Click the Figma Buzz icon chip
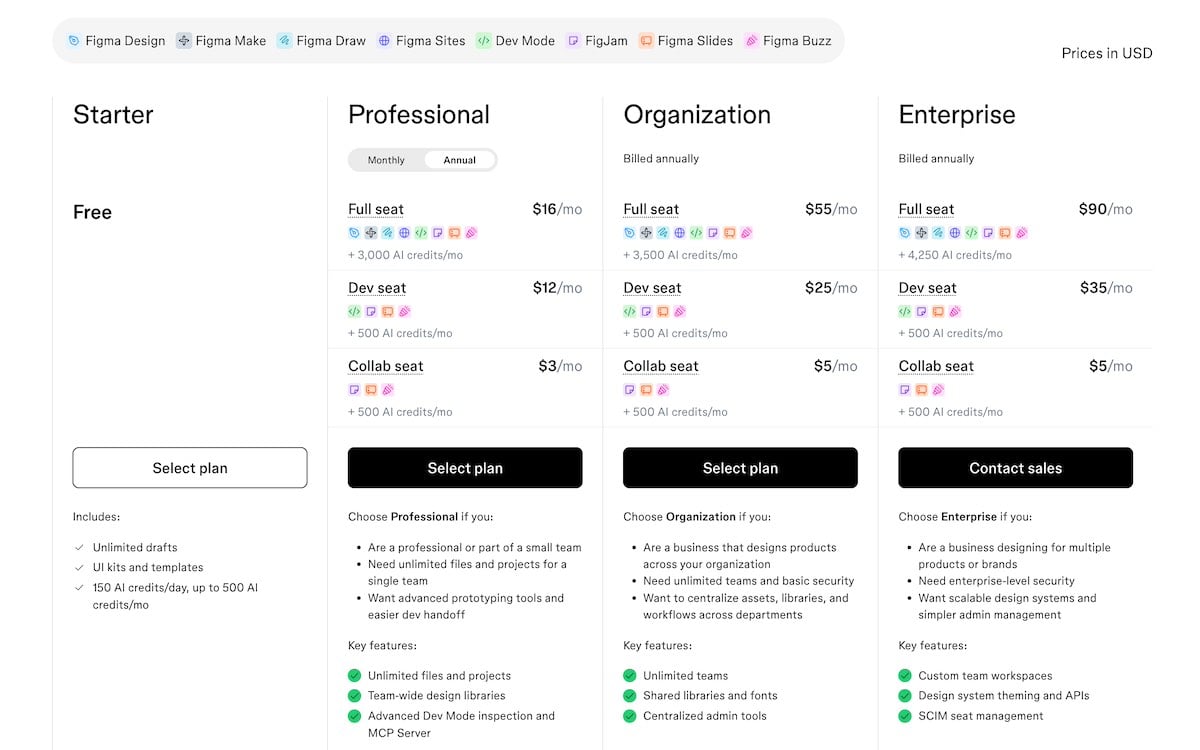 point(751,41)
